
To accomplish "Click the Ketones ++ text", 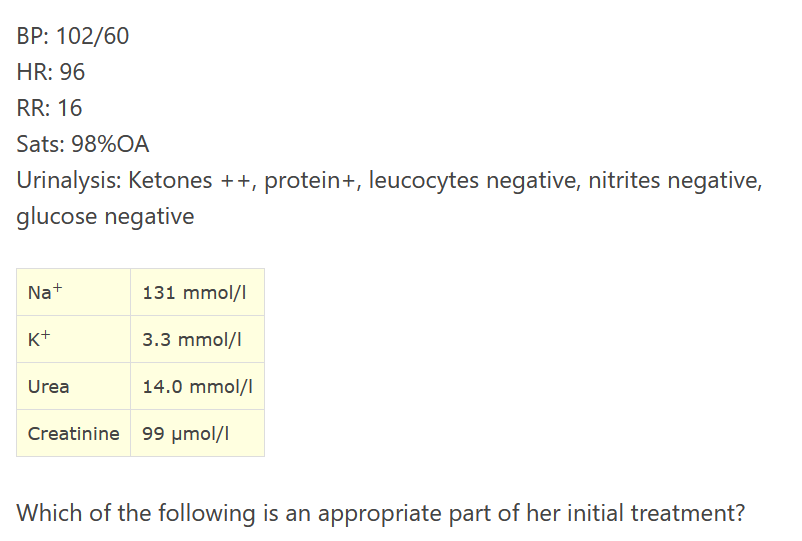I will tap(189, 181).
